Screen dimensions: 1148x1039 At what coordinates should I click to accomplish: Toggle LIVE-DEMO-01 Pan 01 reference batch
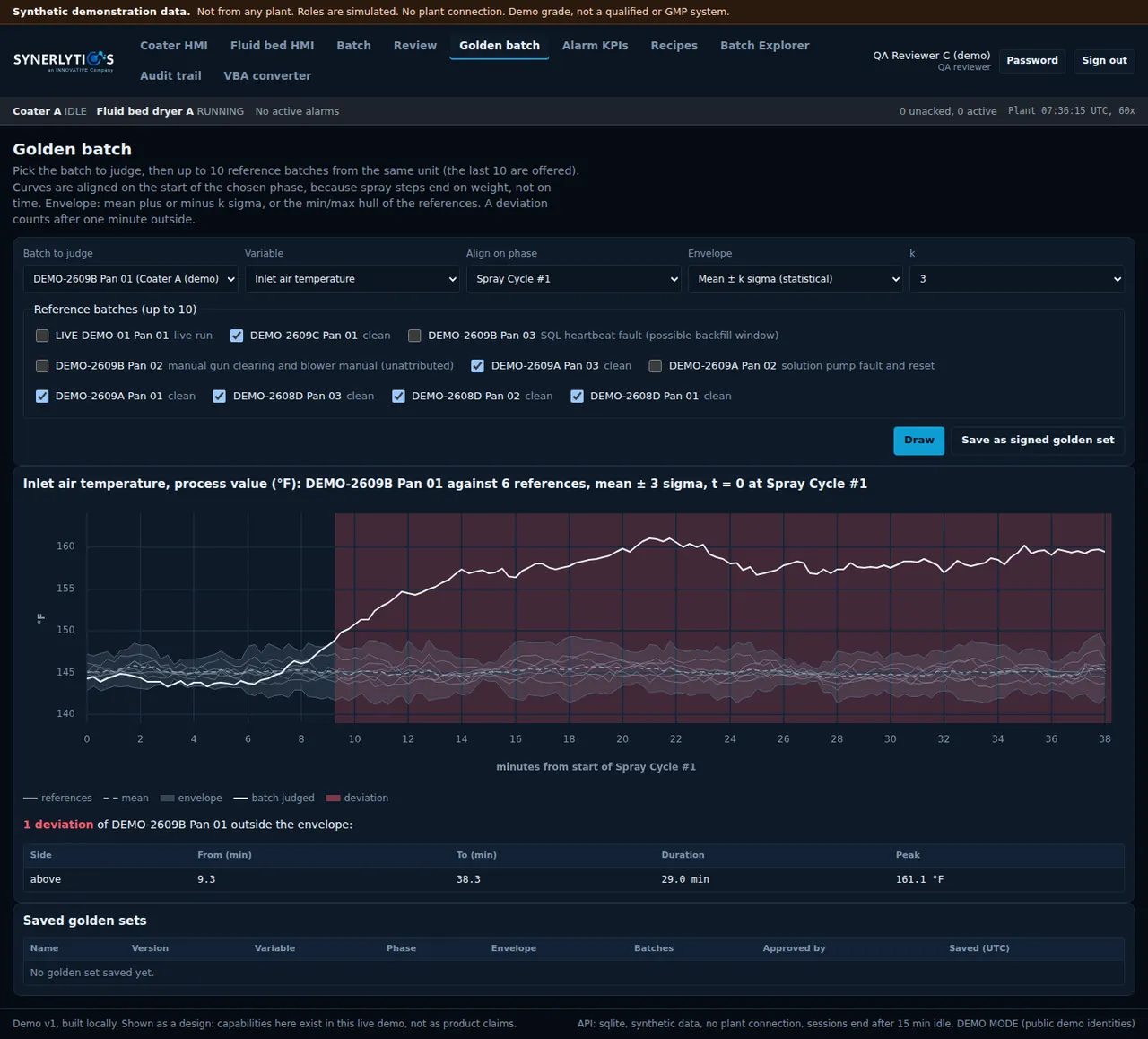click(x=42, y=336)
